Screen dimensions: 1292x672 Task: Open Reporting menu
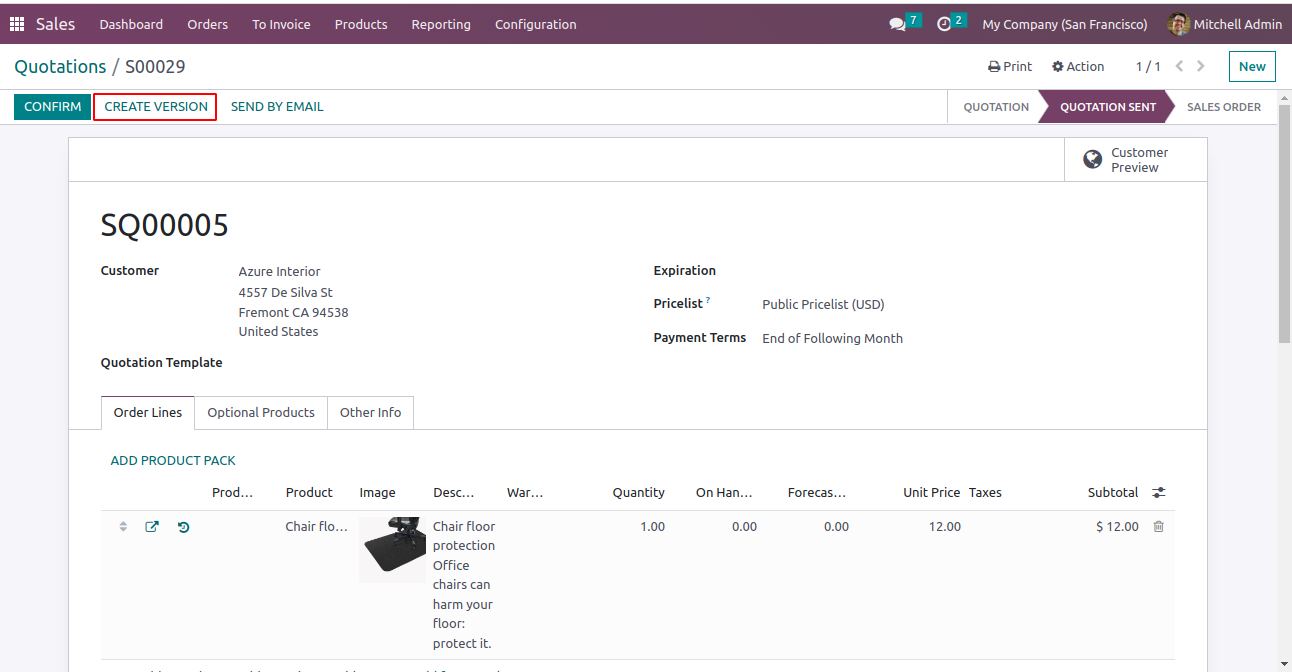[x=441, y=24]
